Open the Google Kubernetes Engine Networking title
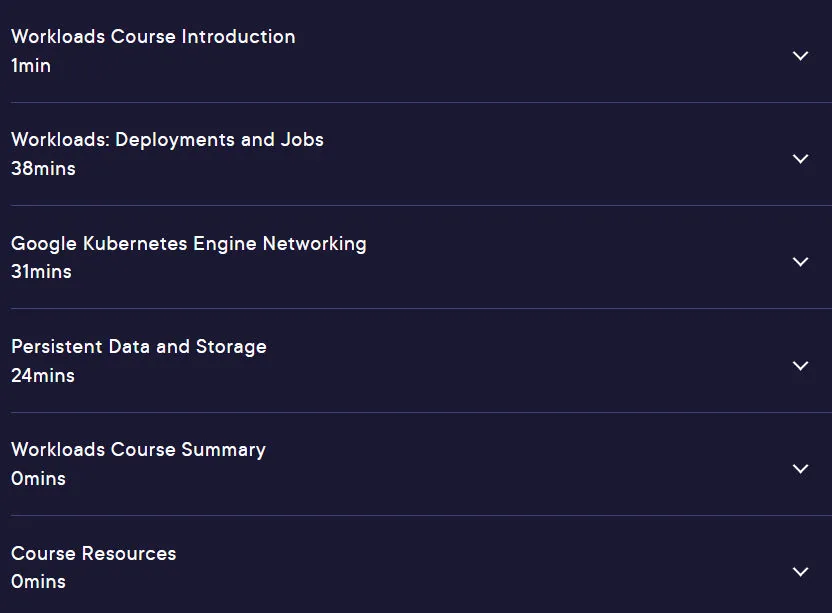Image resolution: width=832 pixels, height=613 pixels. pos(189,244)
